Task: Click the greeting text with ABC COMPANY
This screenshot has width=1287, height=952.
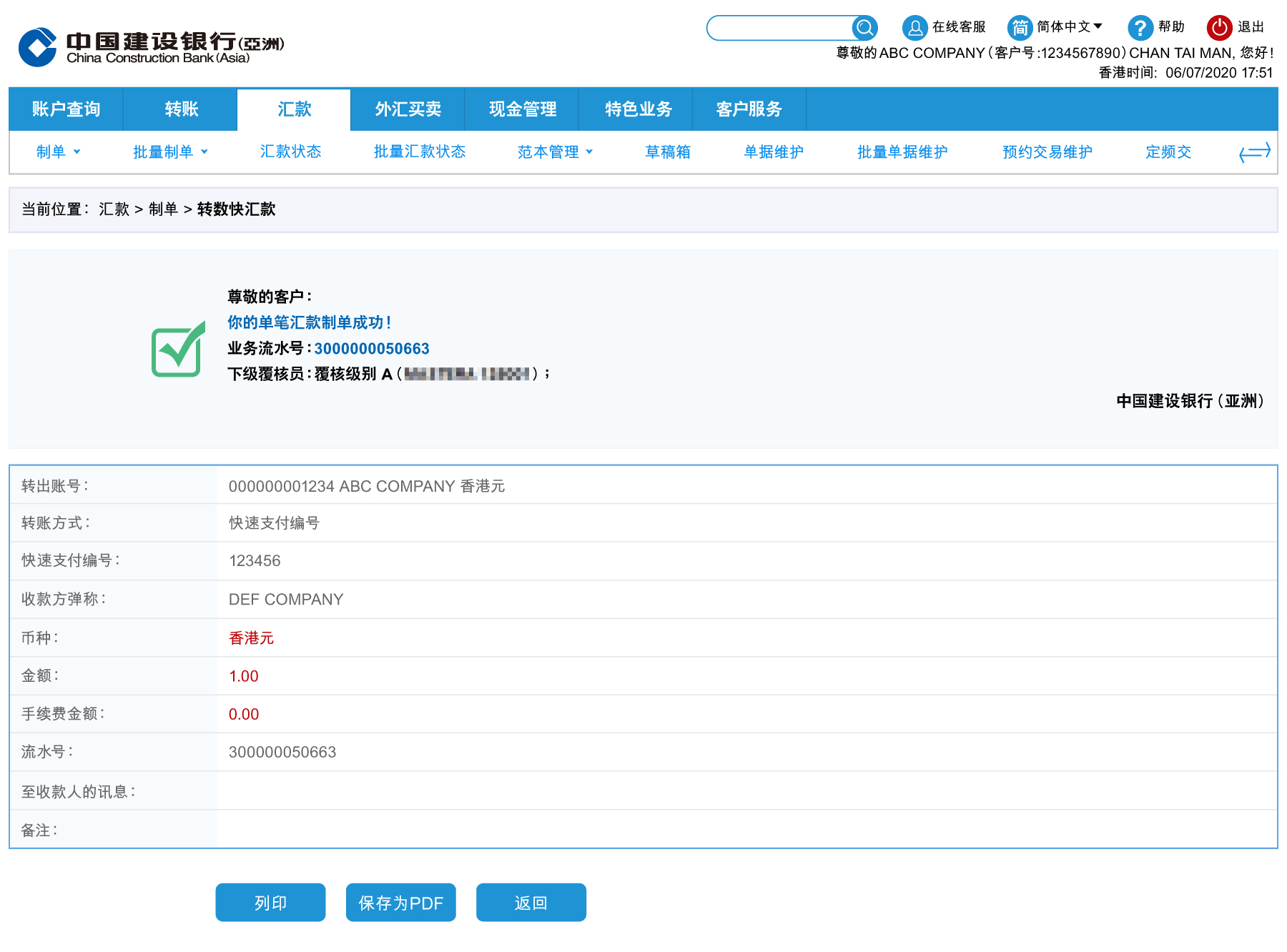Action: click(x=1055, y=53)
